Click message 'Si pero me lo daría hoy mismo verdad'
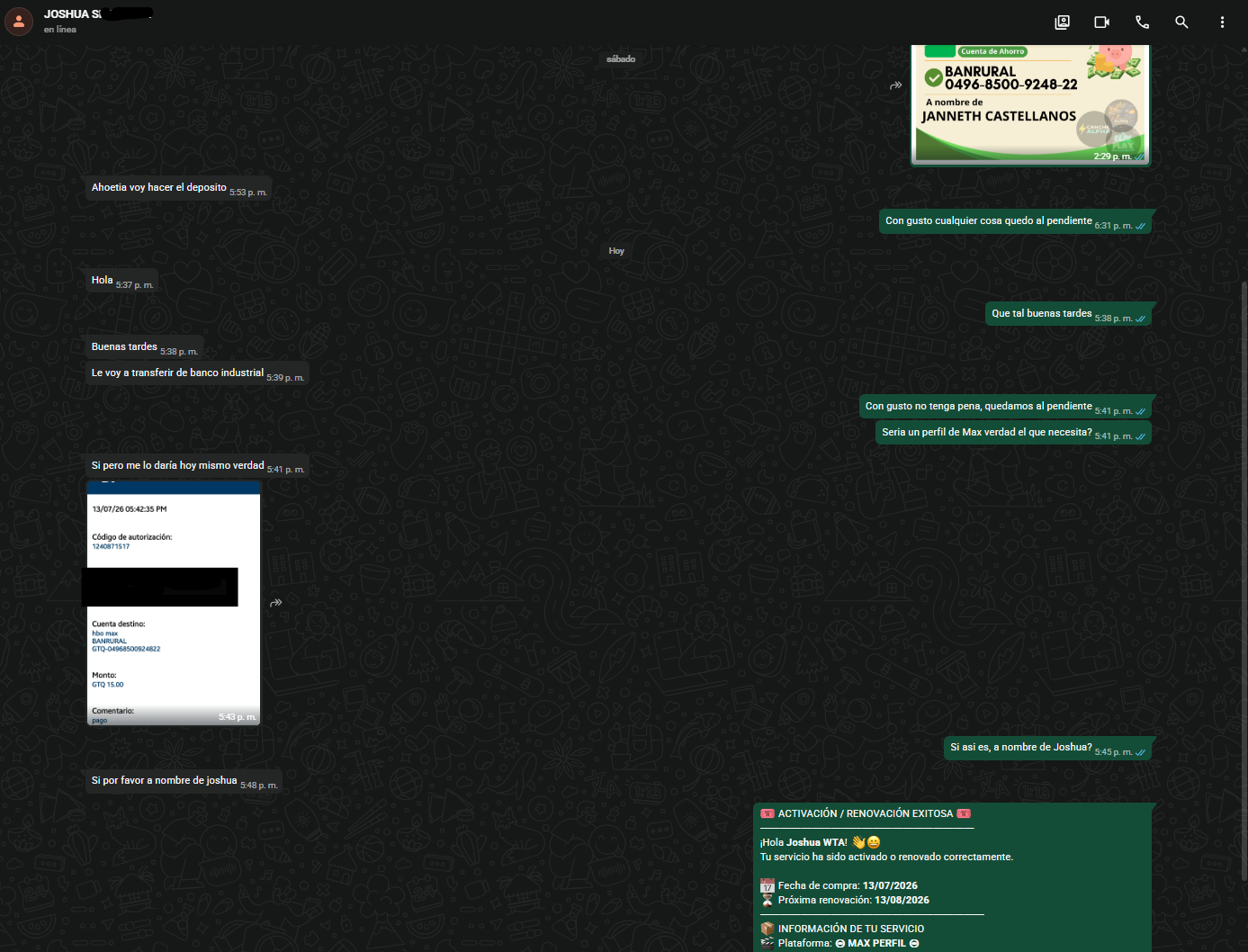 click(x=197, y=466)
